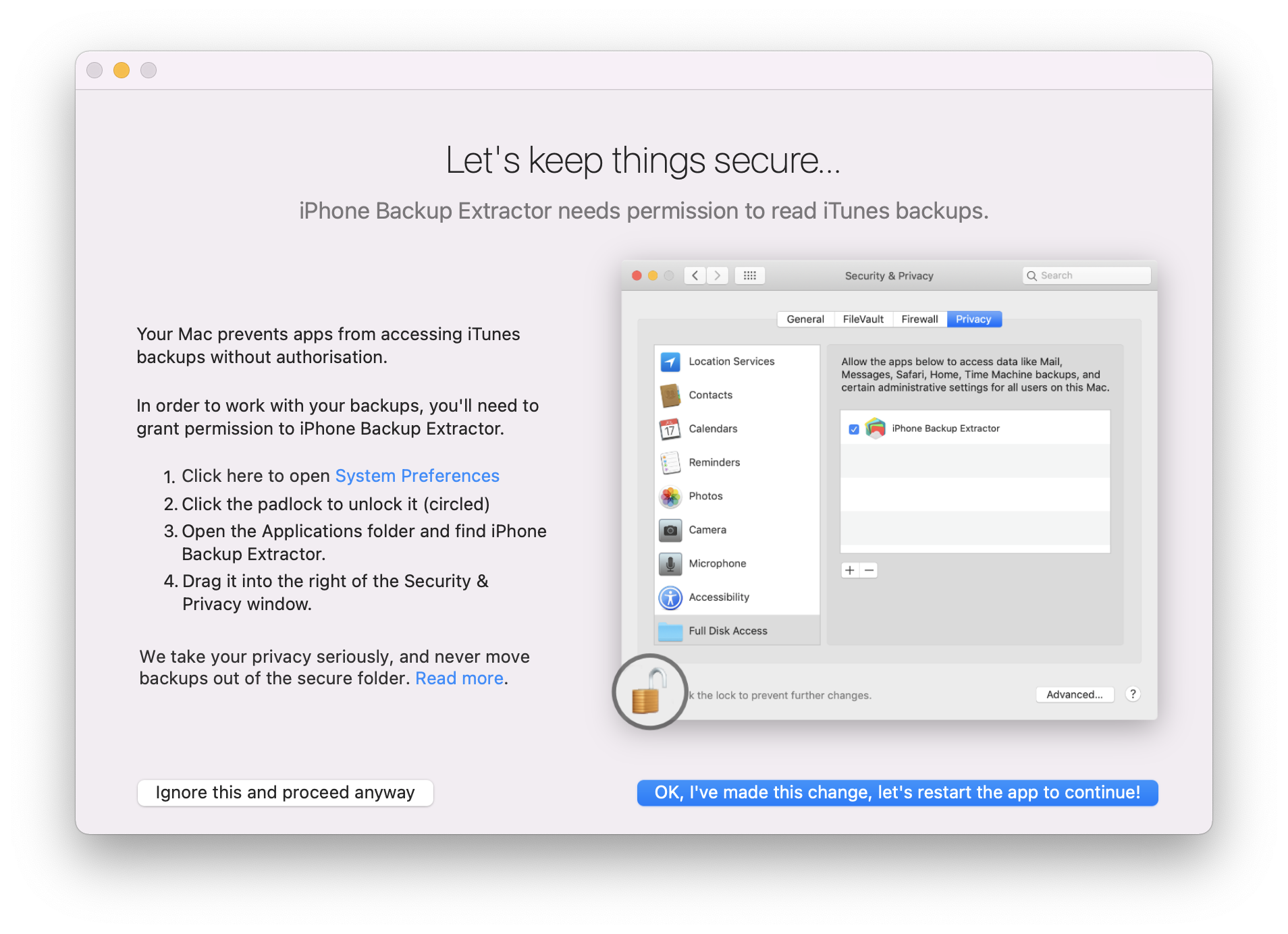Select Photos label in privacy list

[705, 497]
